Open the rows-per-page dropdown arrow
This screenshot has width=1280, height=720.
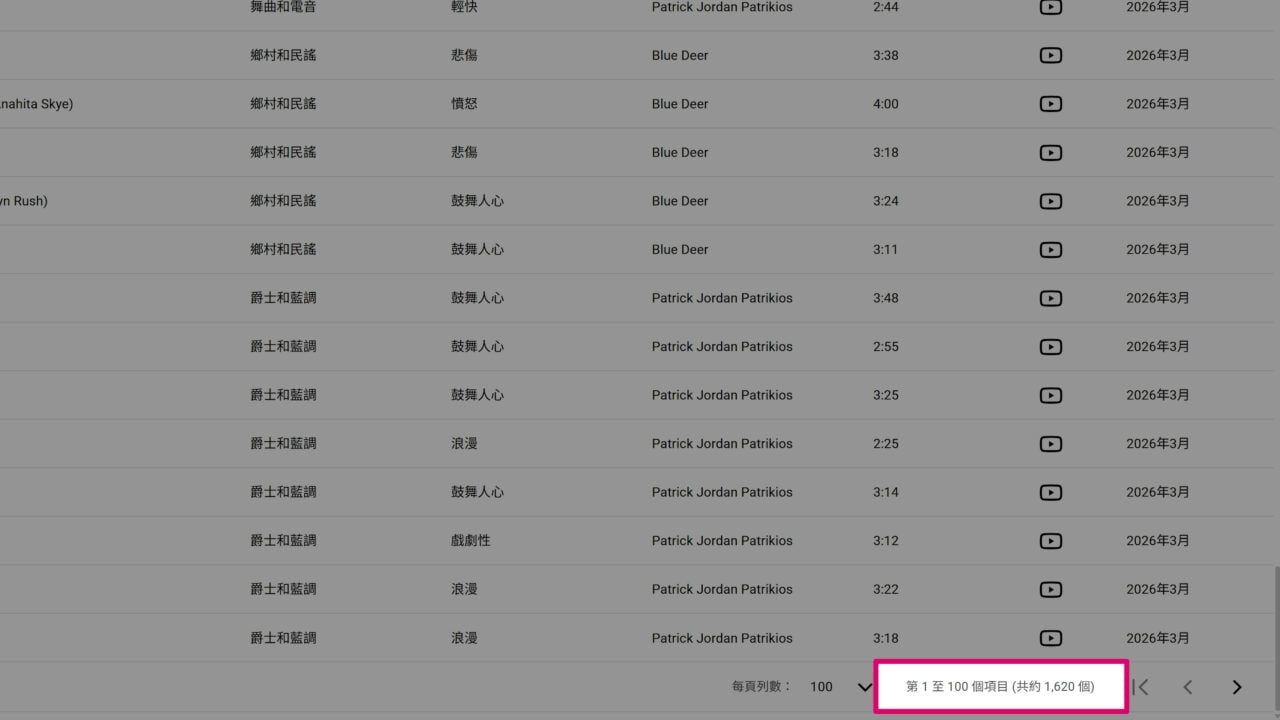point(865,687)
